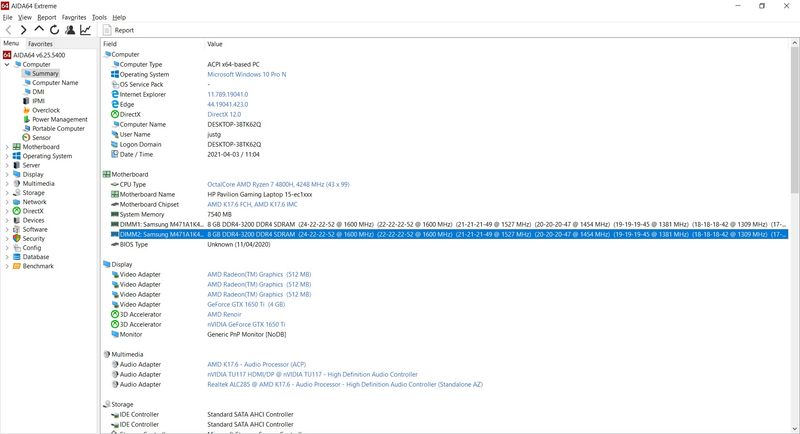Expand the DirectX tree node
Viewport: 800px width, 434px height.
[x=7, y=211]
